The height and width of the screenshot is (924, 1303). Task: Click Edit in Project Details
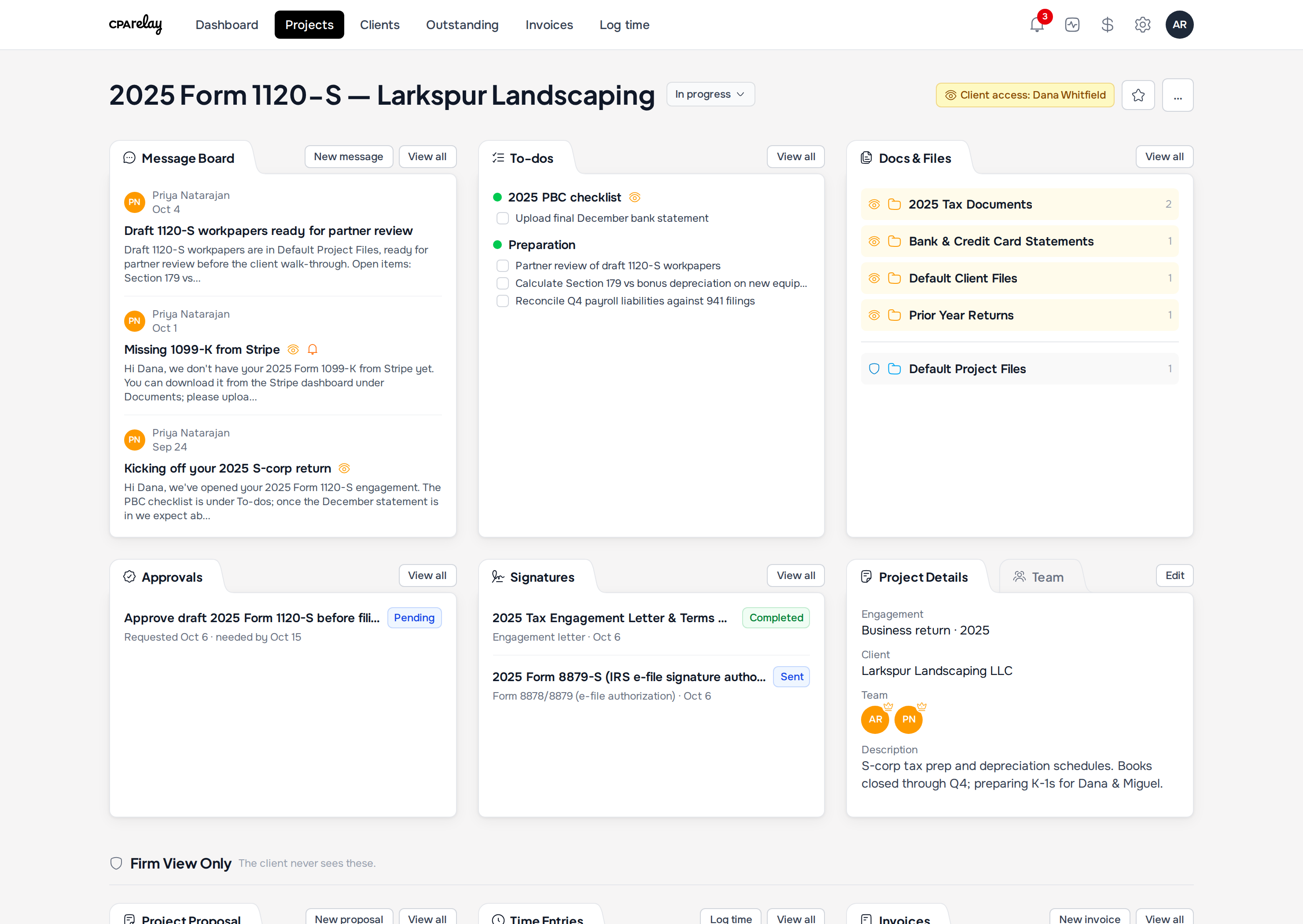pos(1174,575)
